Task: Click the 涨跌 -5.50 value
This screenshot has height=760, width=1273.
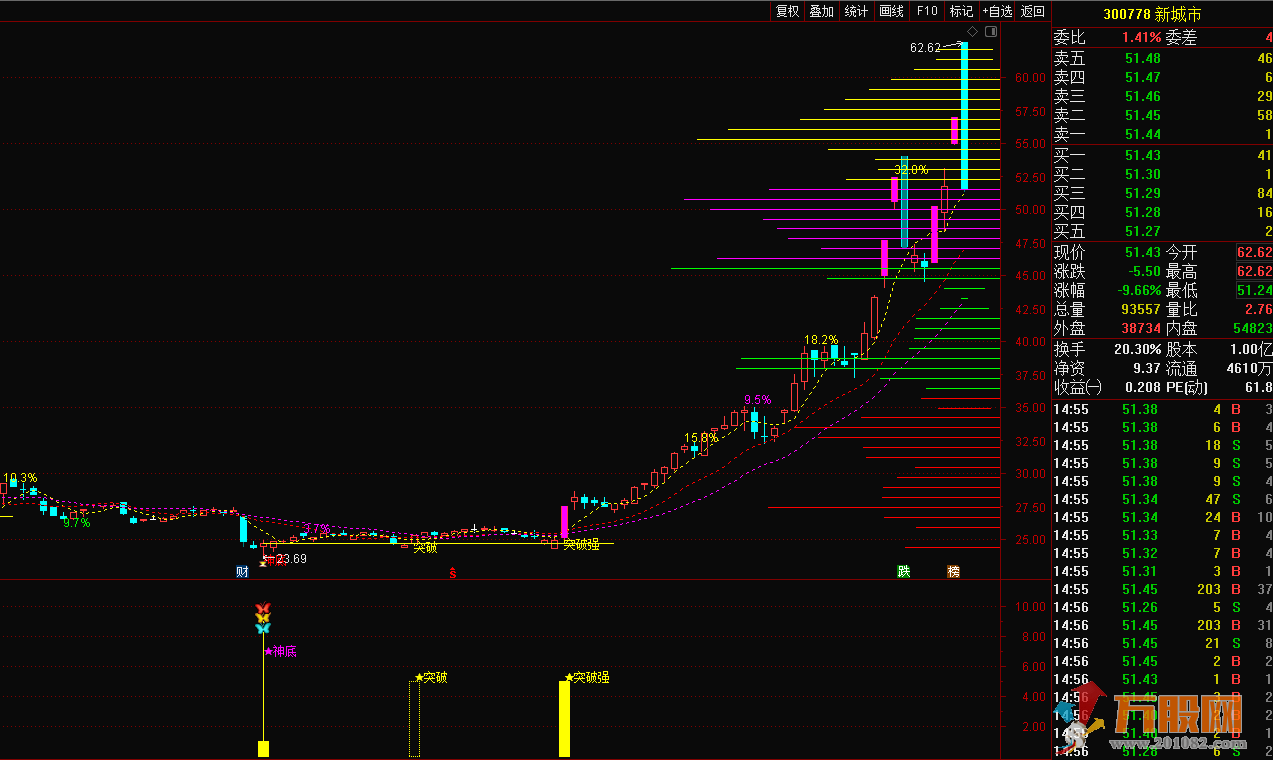Action: click(1143, 272)
